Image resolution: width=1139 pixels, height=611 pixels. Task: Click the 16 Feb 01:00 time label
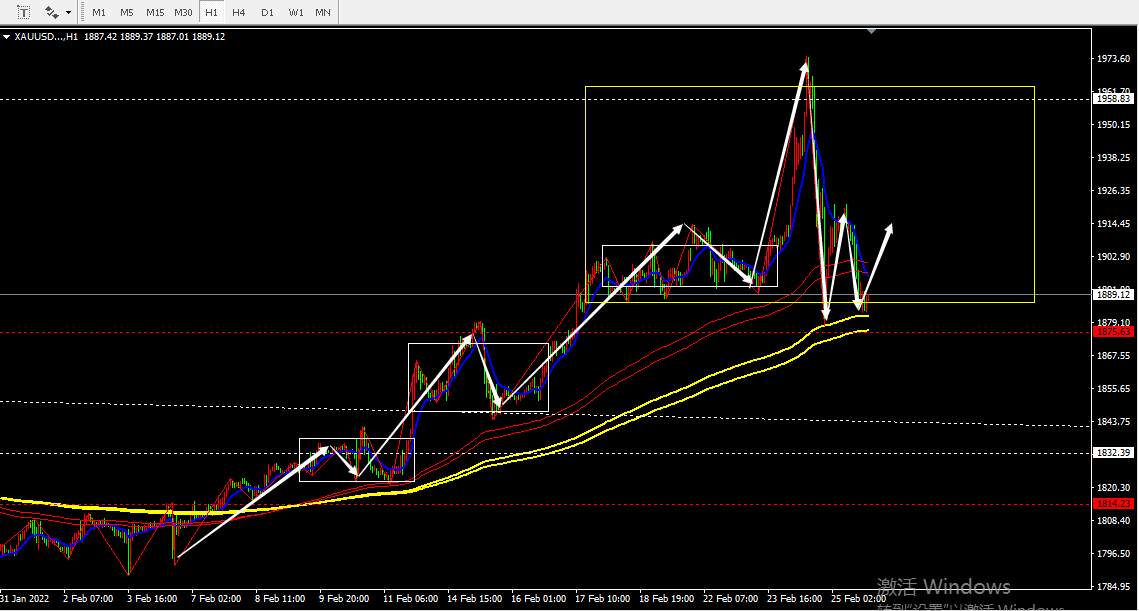click(x=538, y=599)
